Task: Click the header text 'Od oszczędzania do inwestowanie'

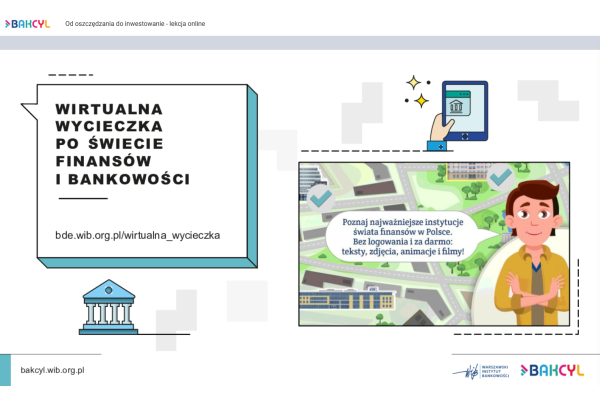Action: coord(135,22)
